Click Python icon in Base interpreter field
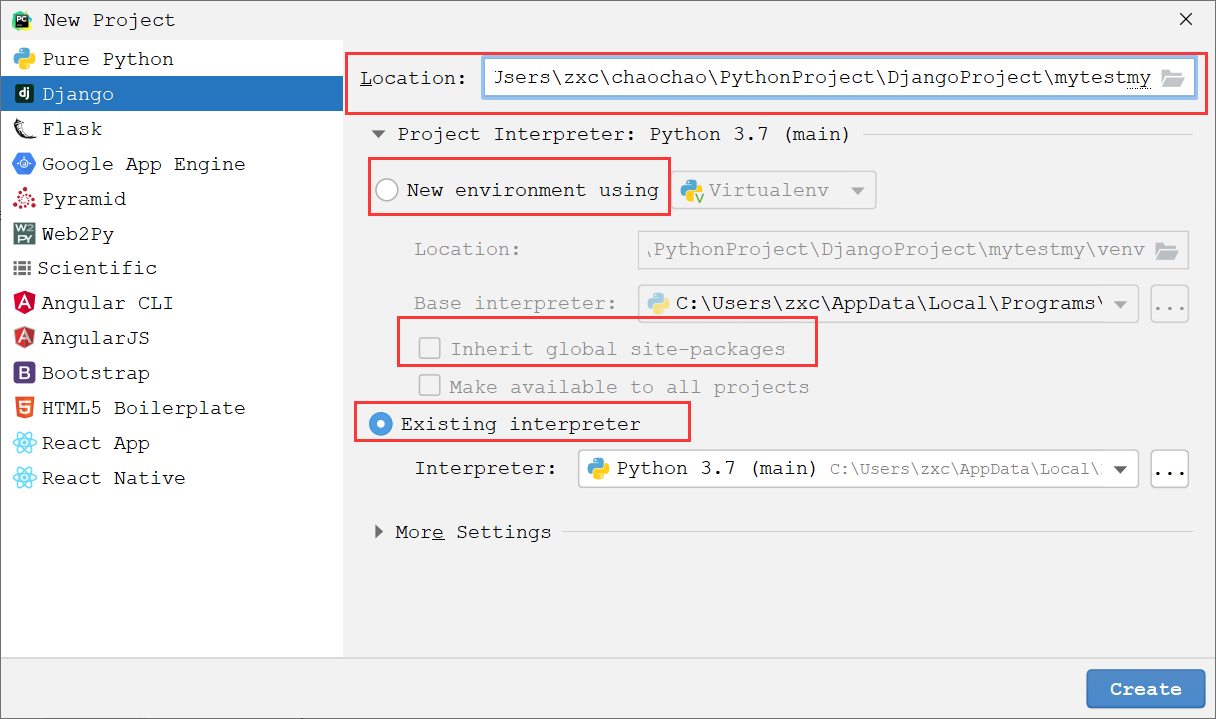The image size is (1216, 719). [x=658, y=303]
